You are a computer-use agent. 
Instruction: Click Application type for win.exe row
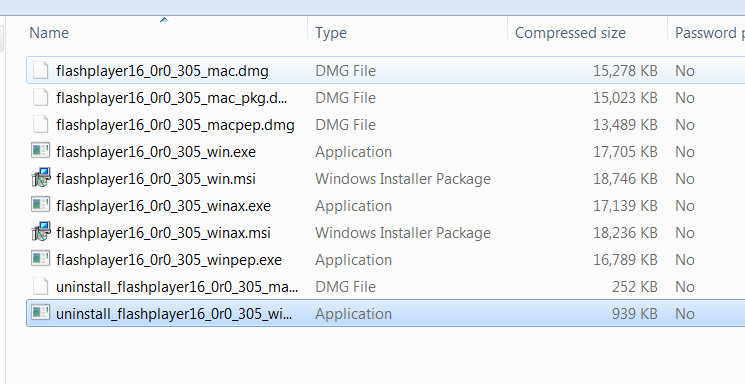pyautogui.click(x=353, y=152)
